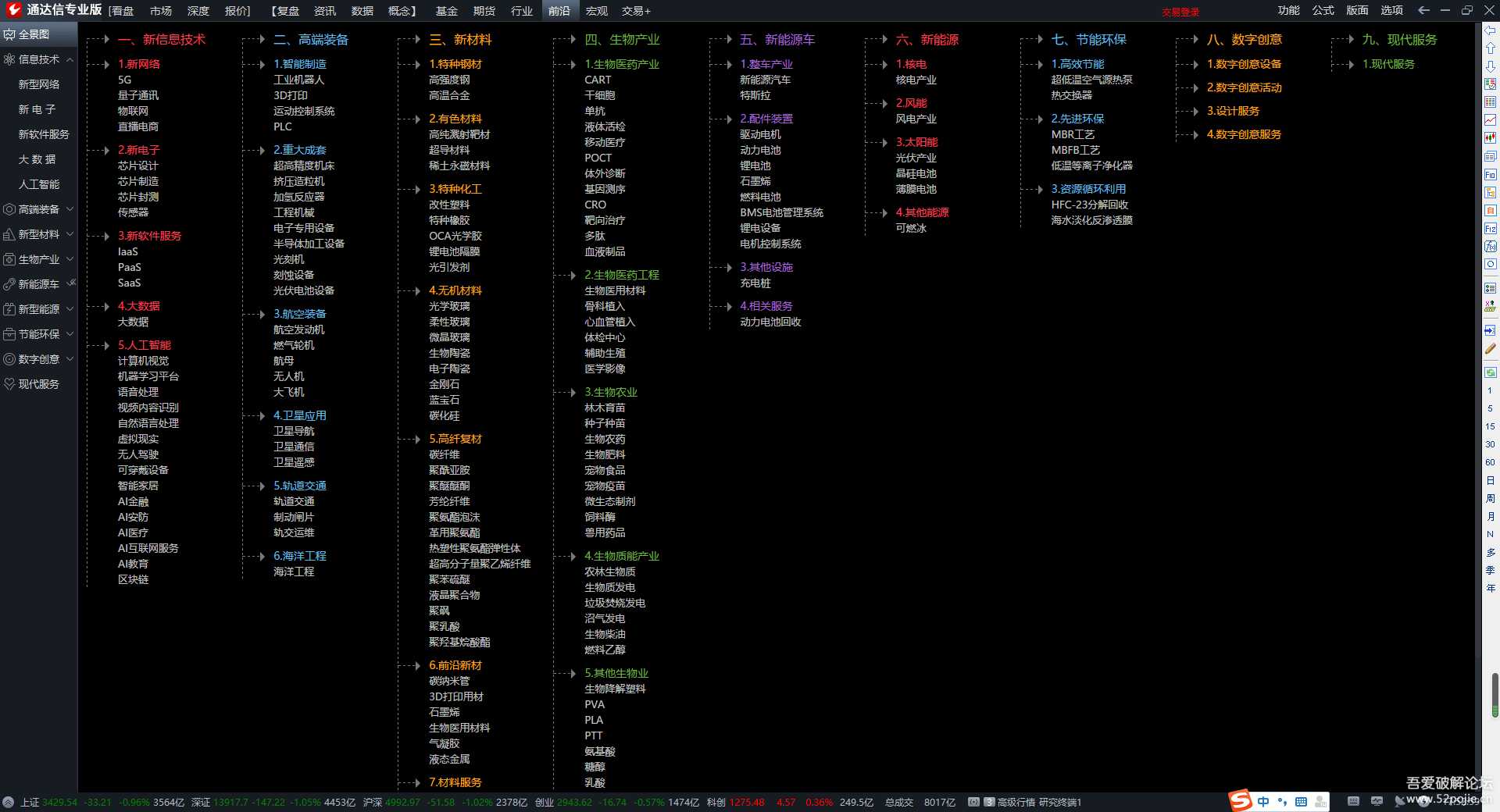The width and height of the screenshot is (1500, 812).
Task: Open the 期货 tab in top menu
Action: (x=484, y=11)
